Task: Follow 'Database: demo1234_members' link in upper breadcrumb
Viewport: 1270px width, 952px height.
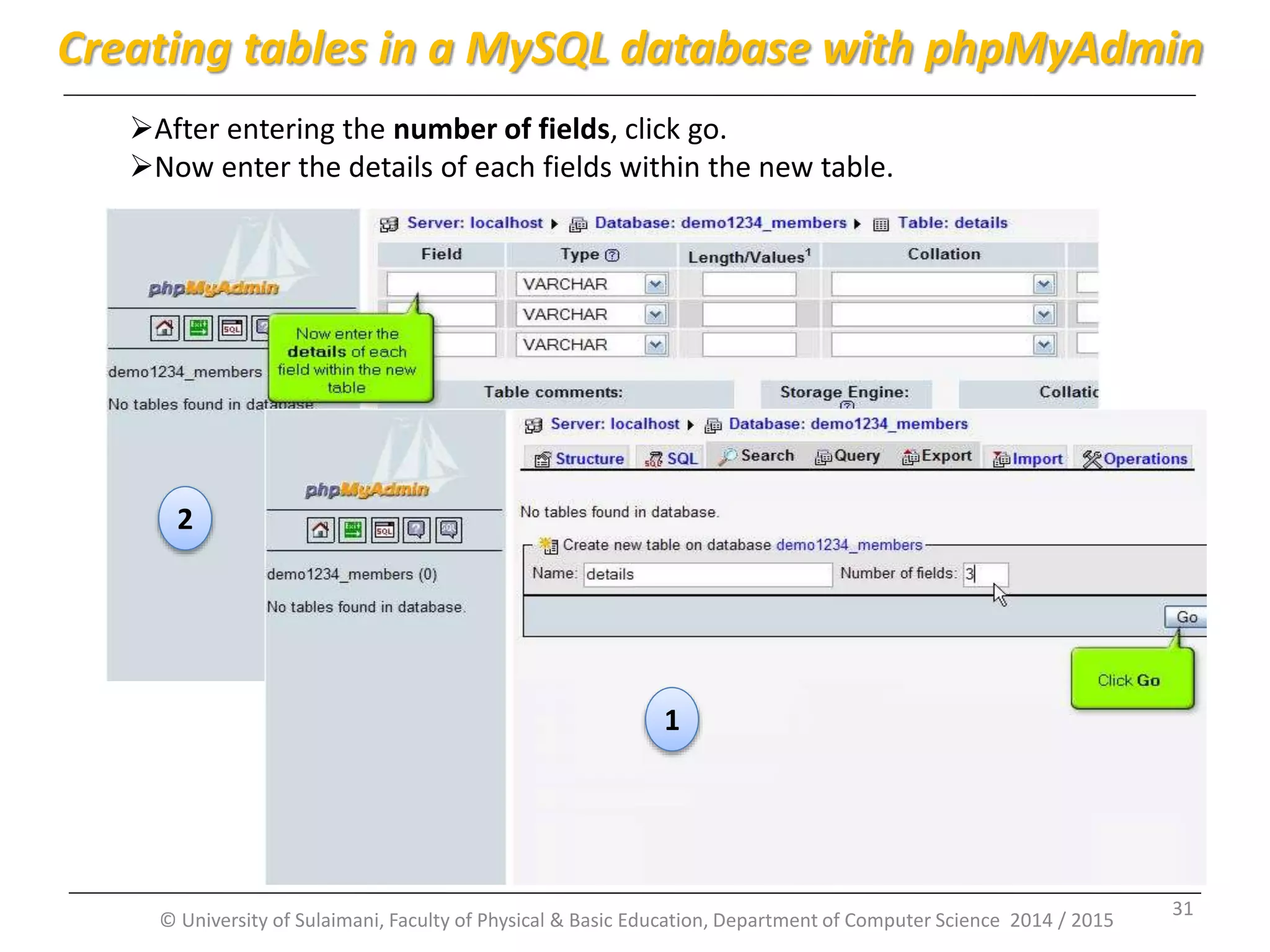Action: [x=721, y=223]
